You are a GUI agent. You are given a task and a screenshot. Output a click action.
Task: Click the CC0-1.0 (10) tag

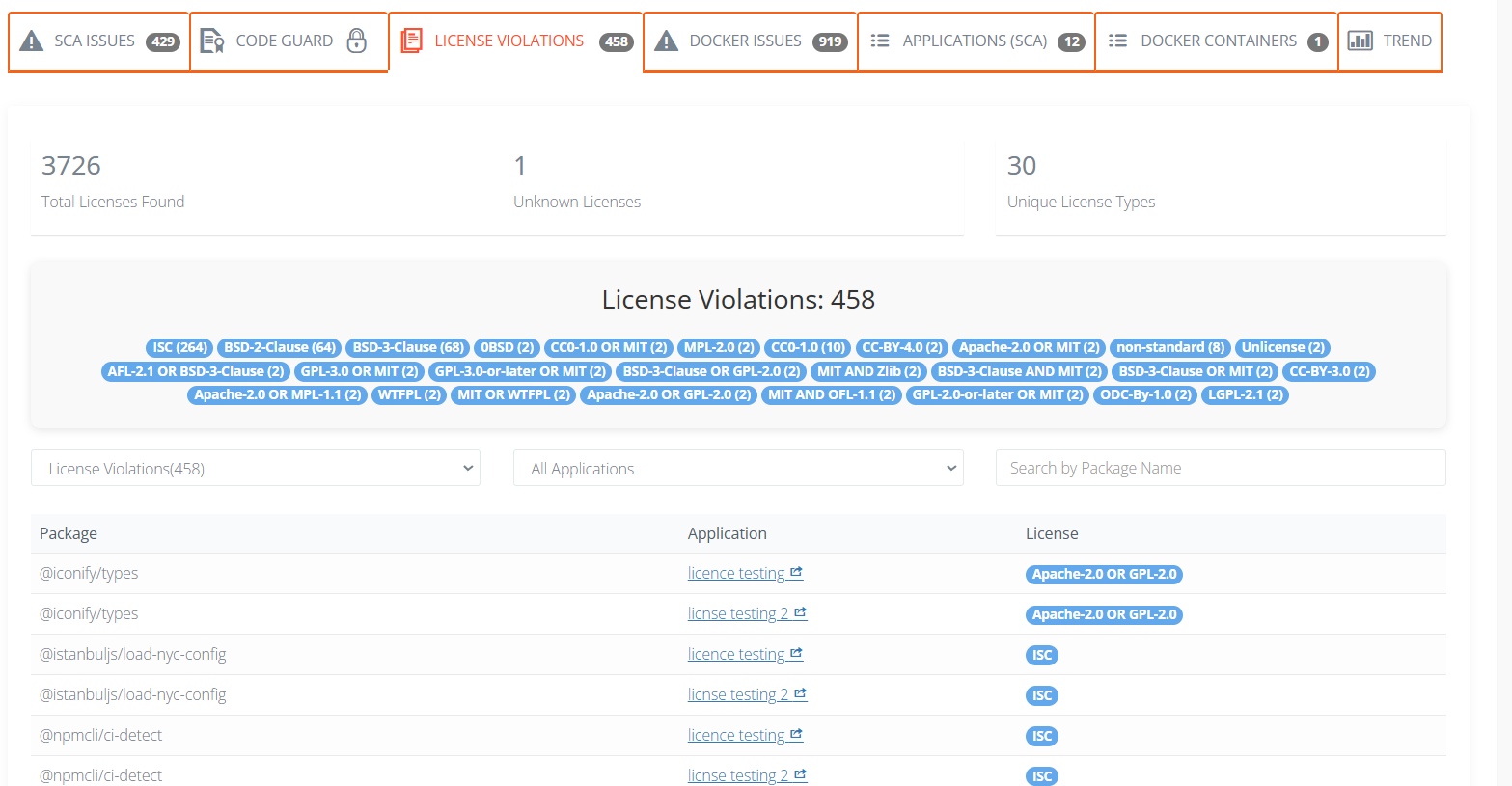point(808,347)
